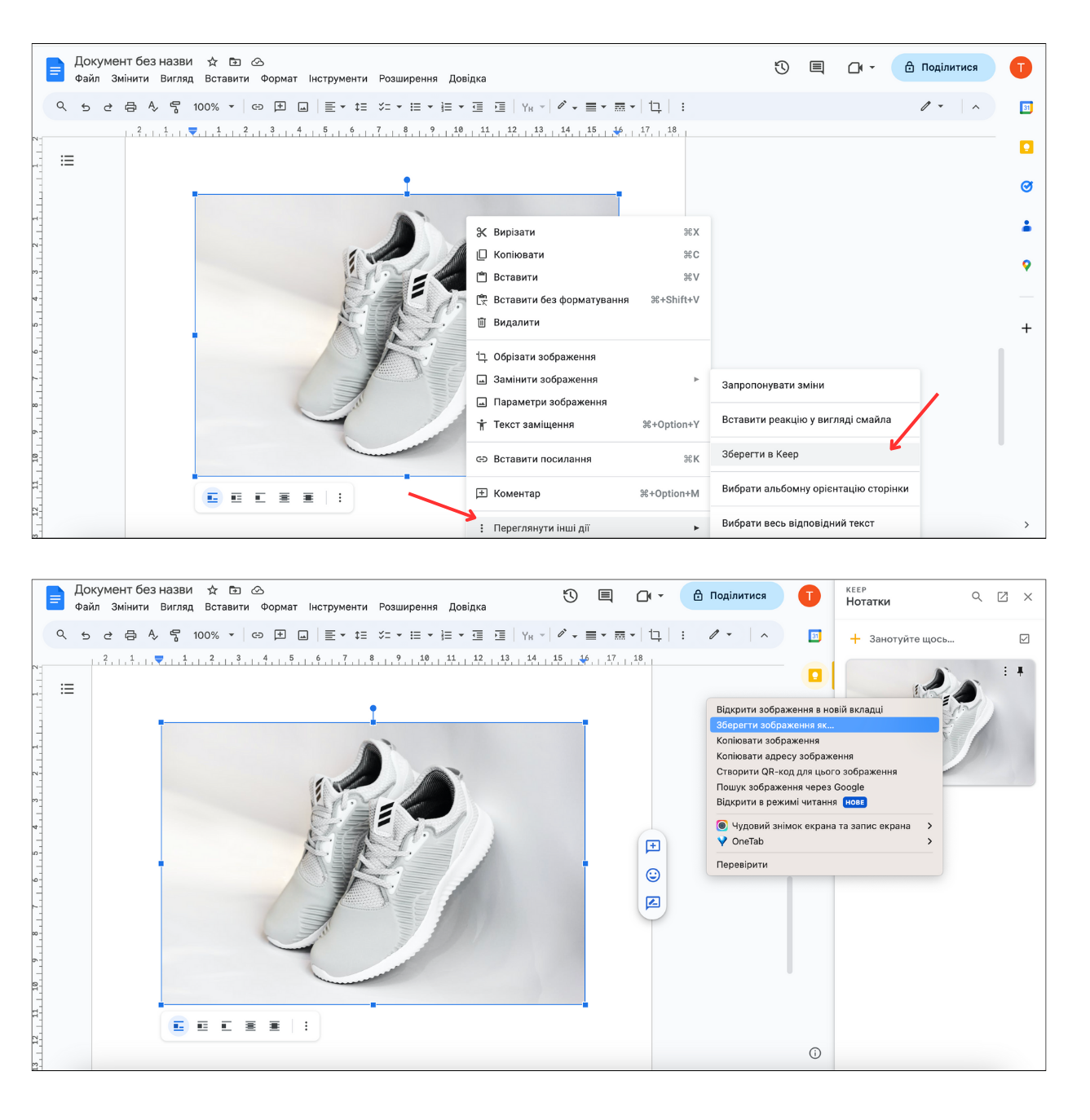Screen dimensions: 1090x1120
Task: Expand Переглянути інші дії menu entry
Action: [589, 528]
